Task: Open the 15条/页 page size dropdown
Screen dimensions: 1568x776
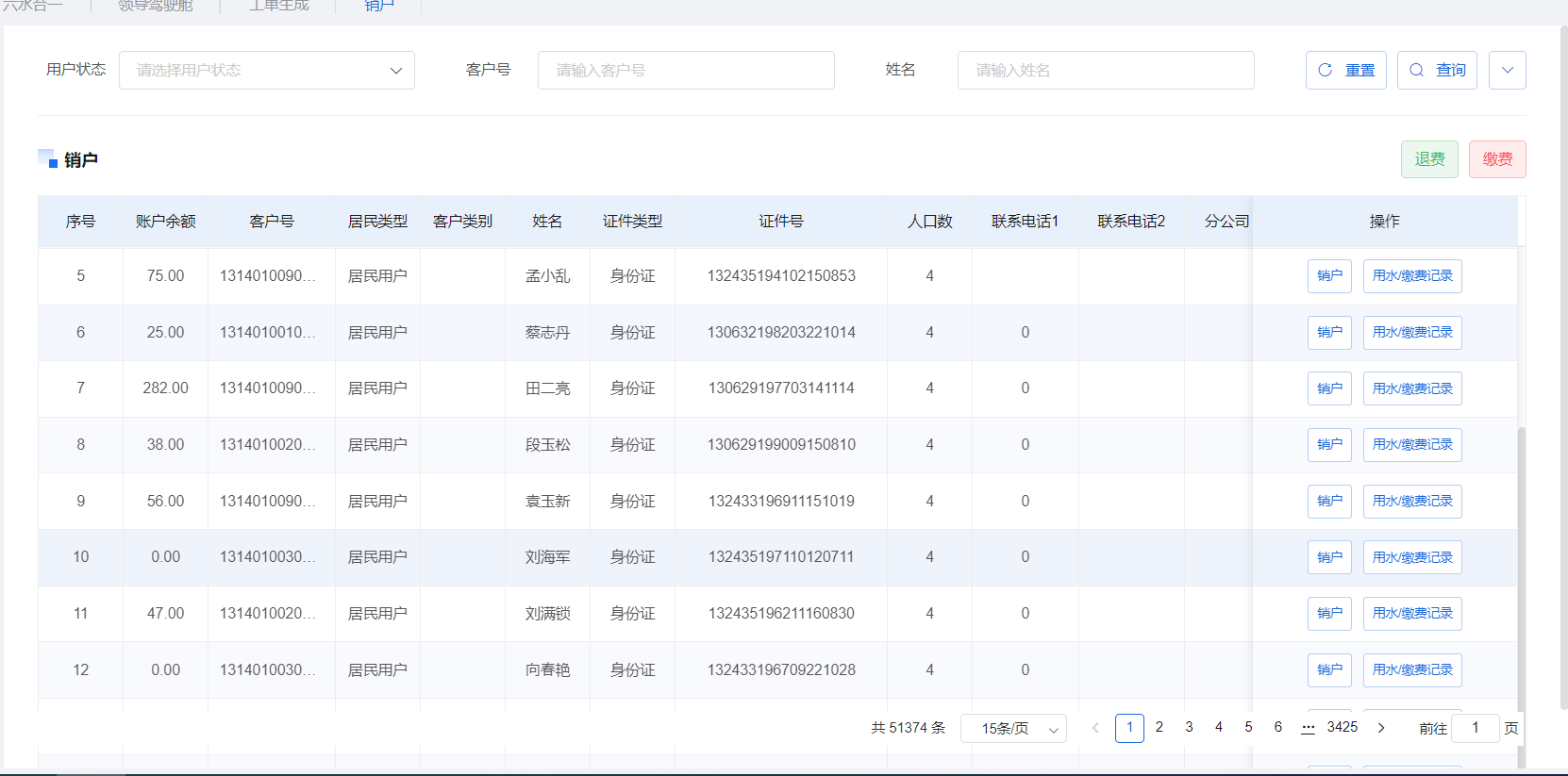Action: click(1013, 728)
